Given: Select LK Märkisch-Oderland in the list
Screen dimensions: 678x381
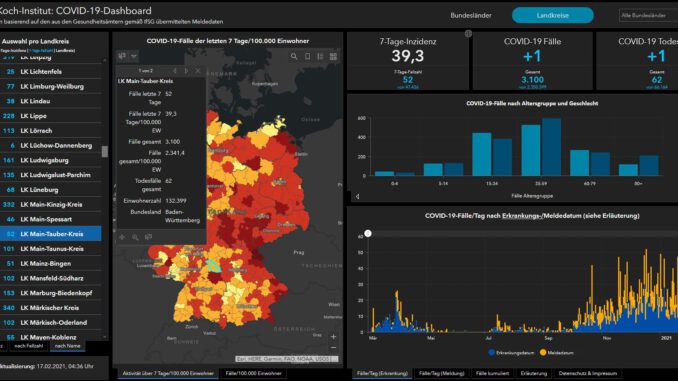Looking at the screenshot, I should click(x=51, y=323).
